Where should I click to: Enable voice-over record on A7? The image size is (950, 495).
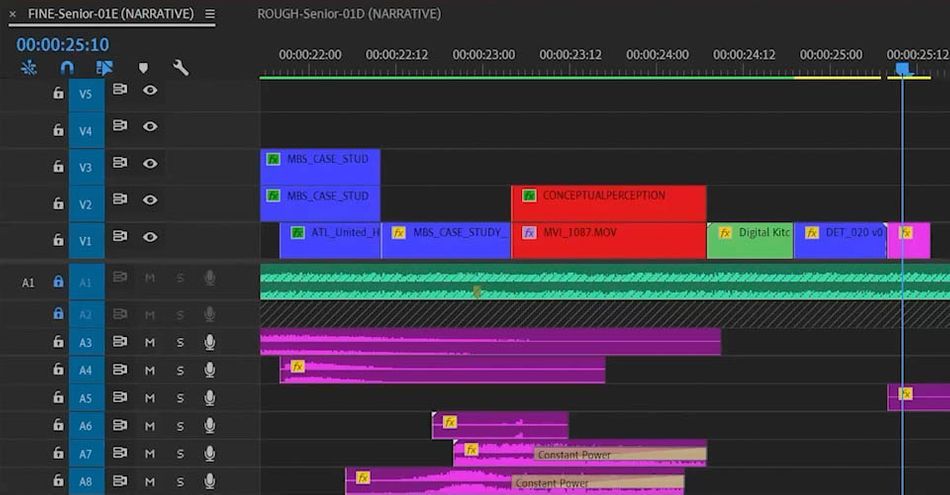210,453
